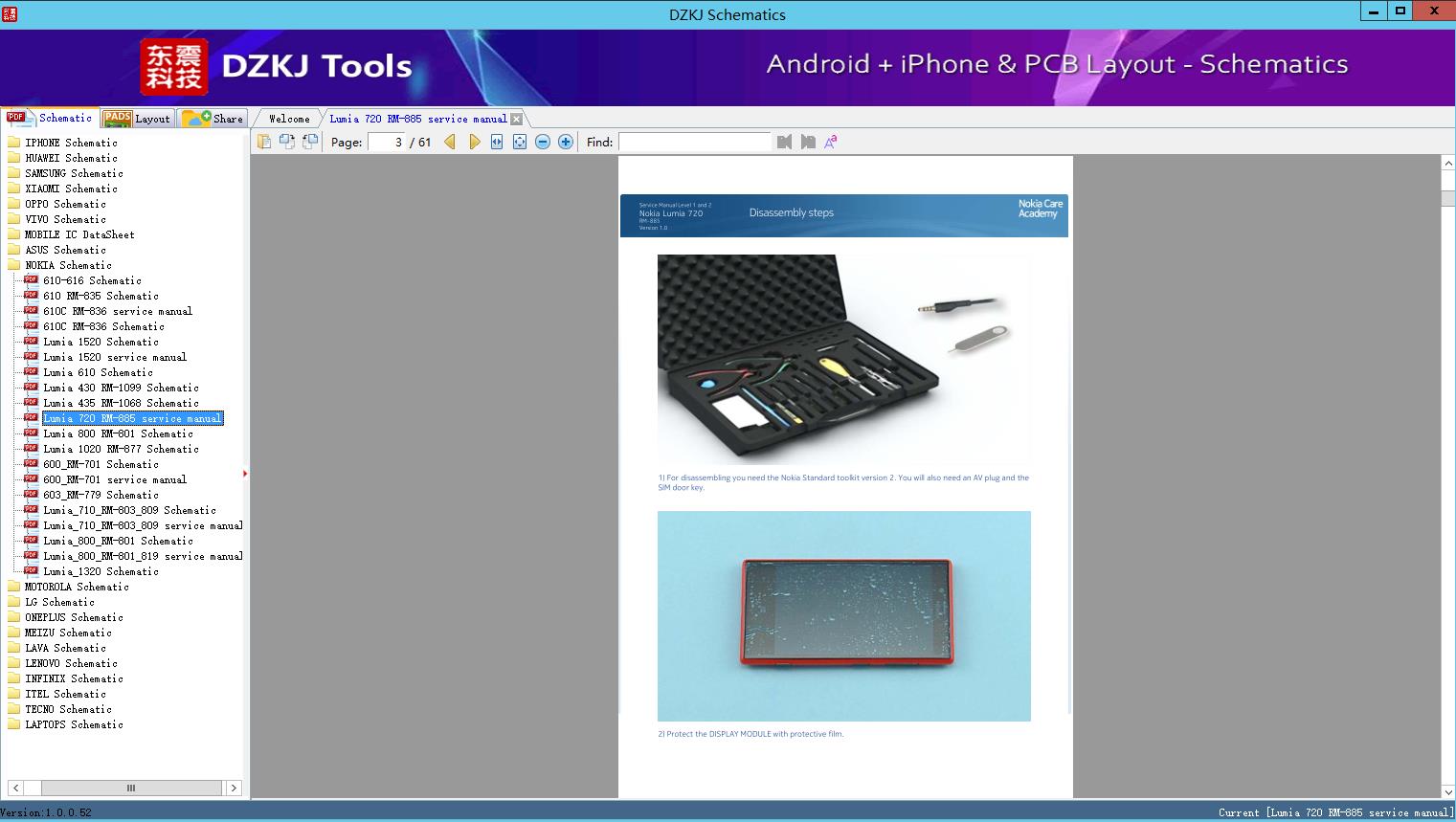1456x822 pixels.
Task: Open the 610 RM-835 Schematic file
Action: [101, 296]
